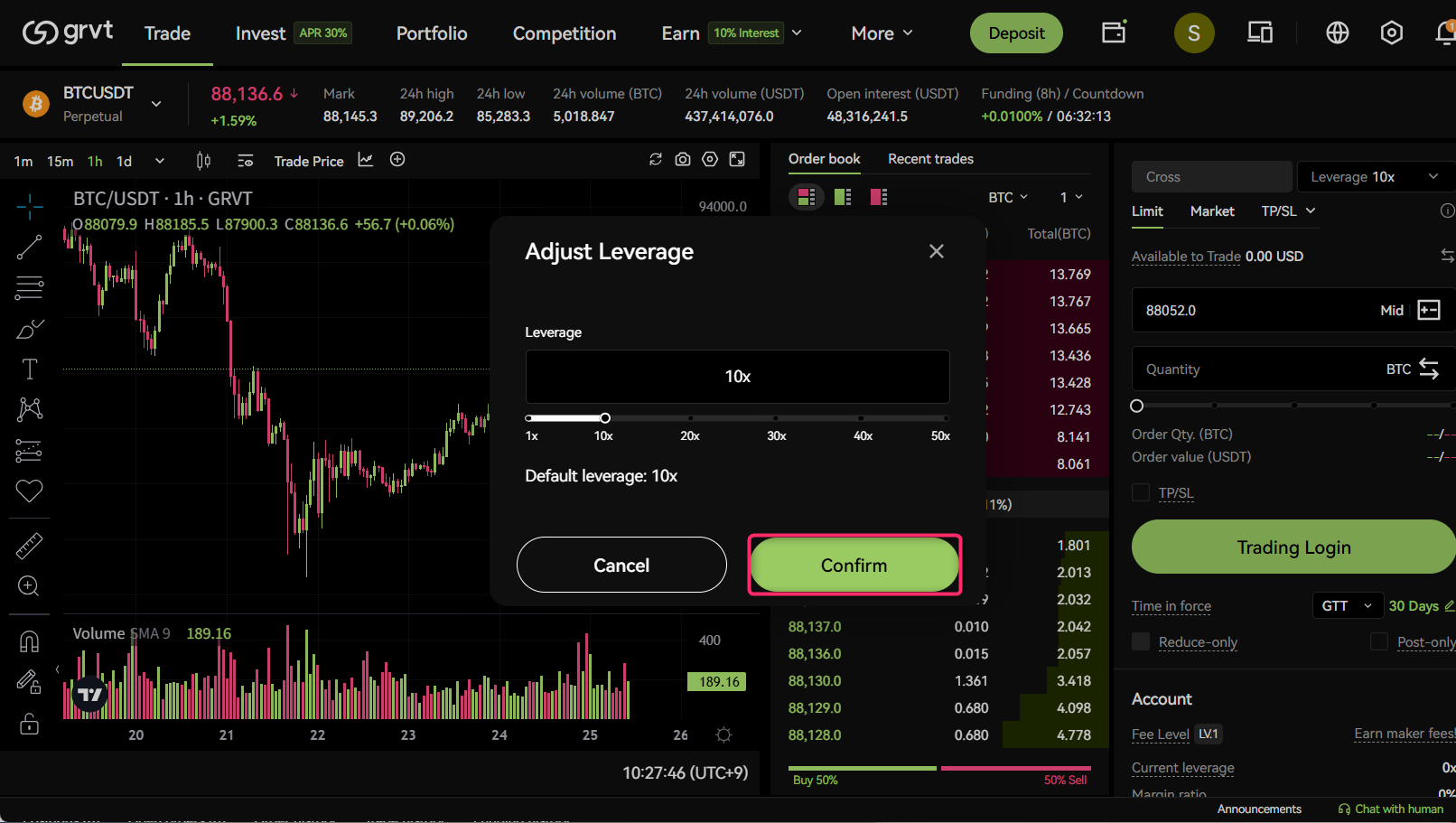The image size is (1456, 823).
Task: Enable the TP/SL checkbox
Action: [x=1141, y=492]
